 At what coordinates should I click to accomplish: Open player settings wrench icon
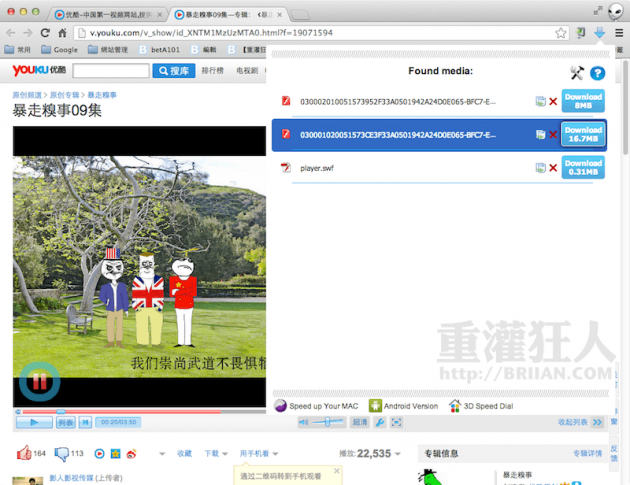click(x=380, y=422)
